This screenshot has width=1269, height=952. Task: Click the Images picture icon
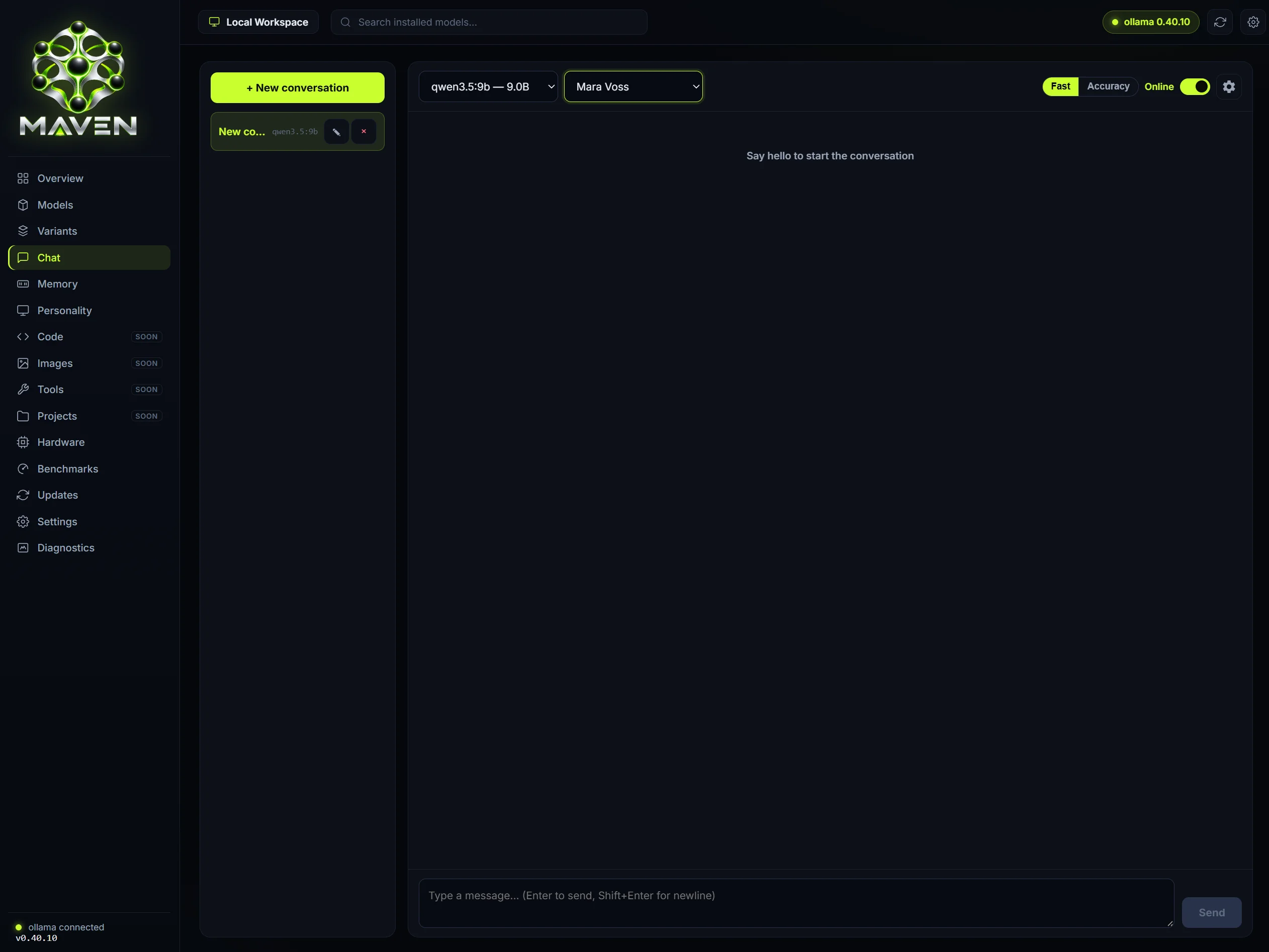tap(23, 363)
